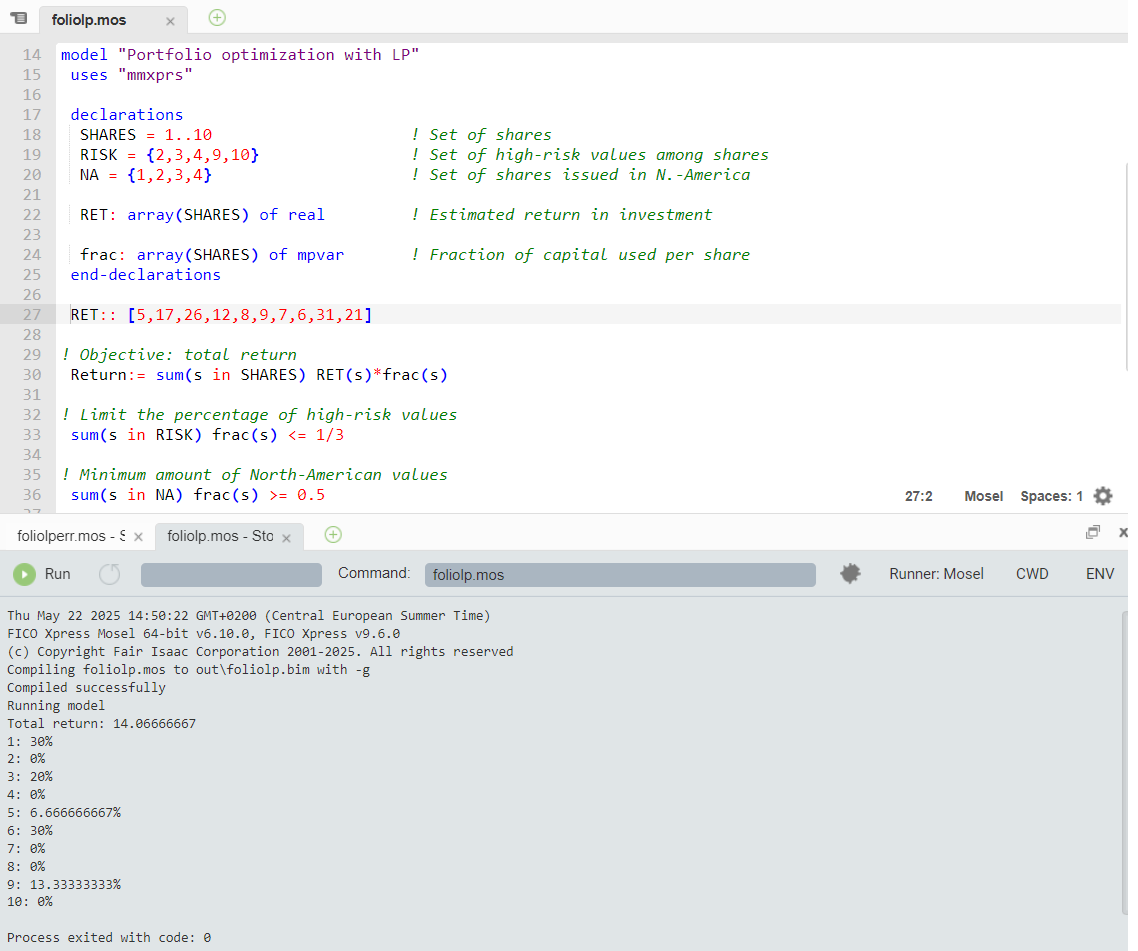Add new editor tab with plus icon
This screenshot has width=1138, height=951.
tap(217, 17)
